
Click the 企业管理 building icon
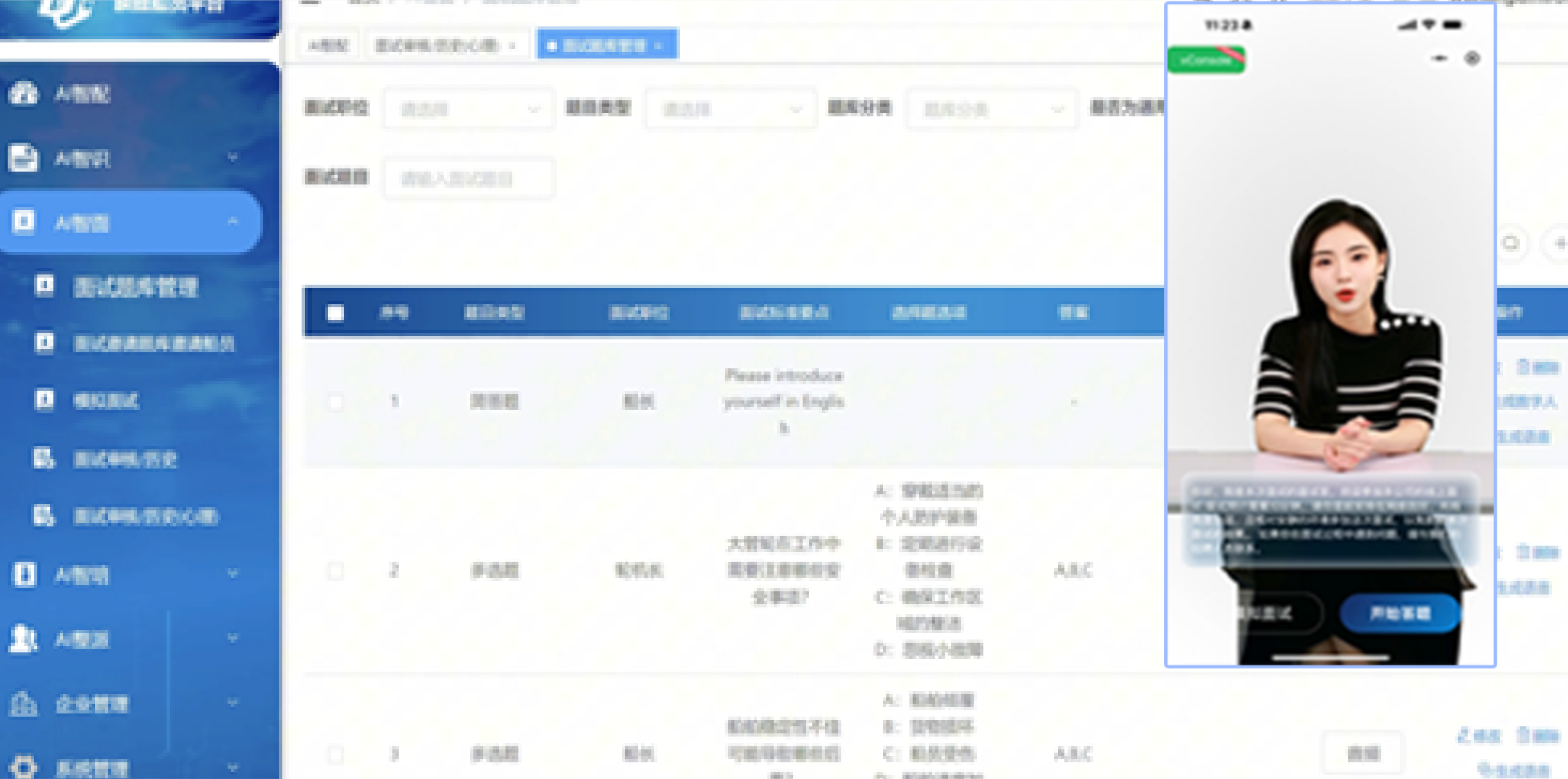tap(24, 704)
